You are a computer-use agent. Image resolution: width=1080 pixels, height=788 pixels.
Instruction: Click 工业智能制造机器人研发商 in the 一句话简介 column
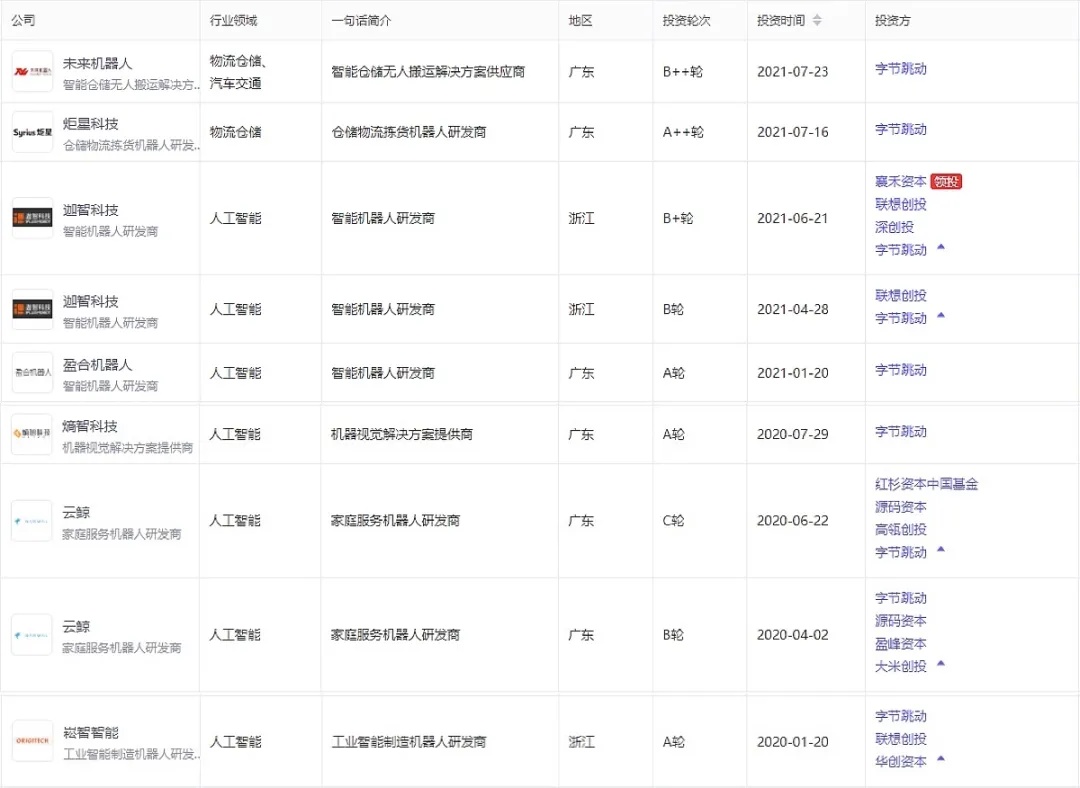click(x=408, y=742)
